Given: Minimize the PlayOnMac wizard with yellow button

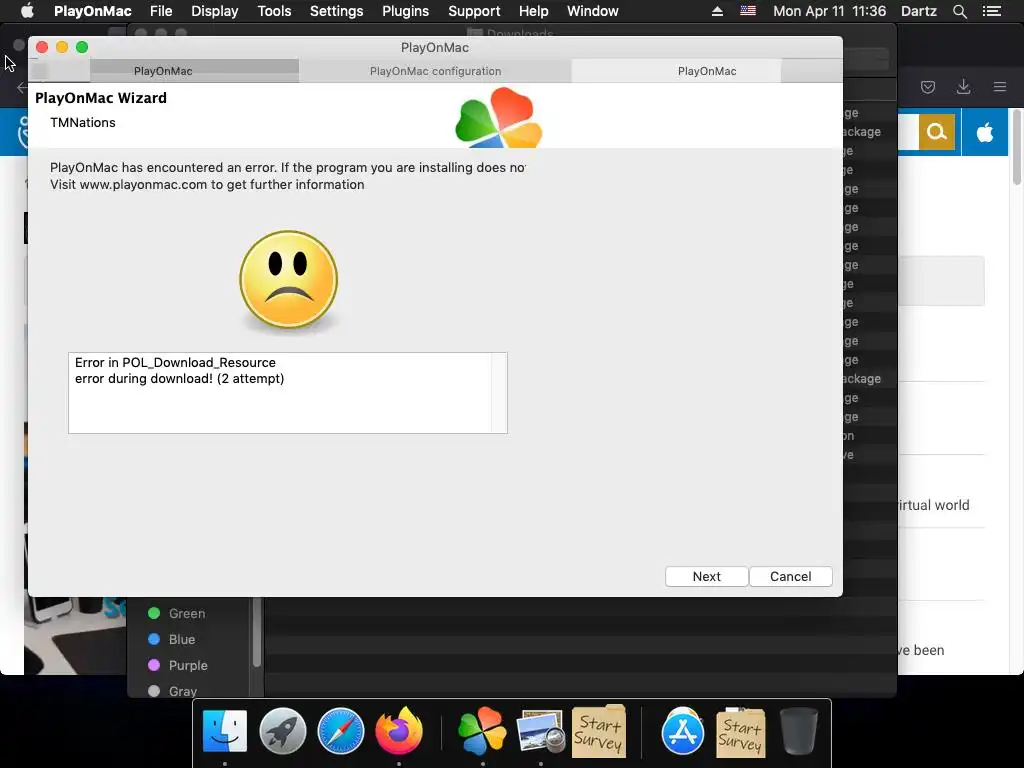Looking at the screenshot, I should tap(62, 47).
